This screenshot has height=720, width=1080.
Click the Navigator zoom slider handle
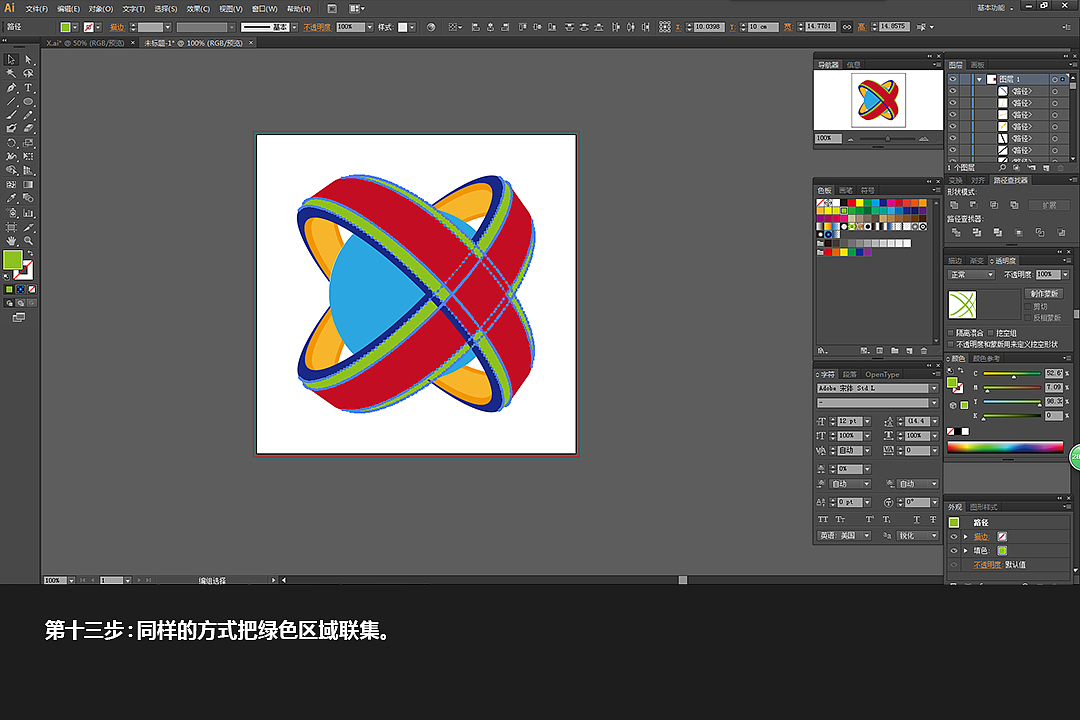click(887, 138)
